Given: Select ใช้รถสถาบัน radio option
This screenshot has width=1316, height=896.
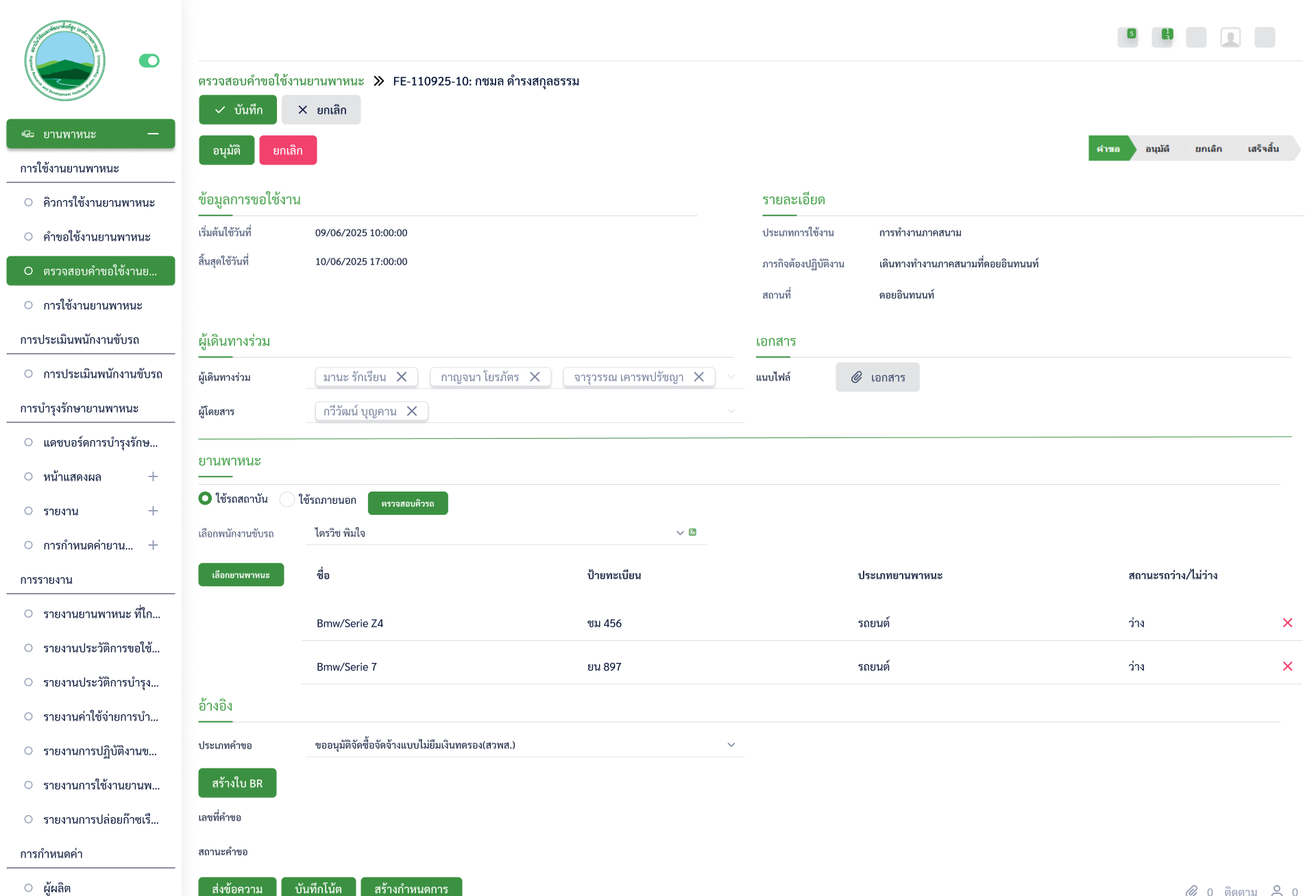Looking at the screenshot, I should point(205,499).
